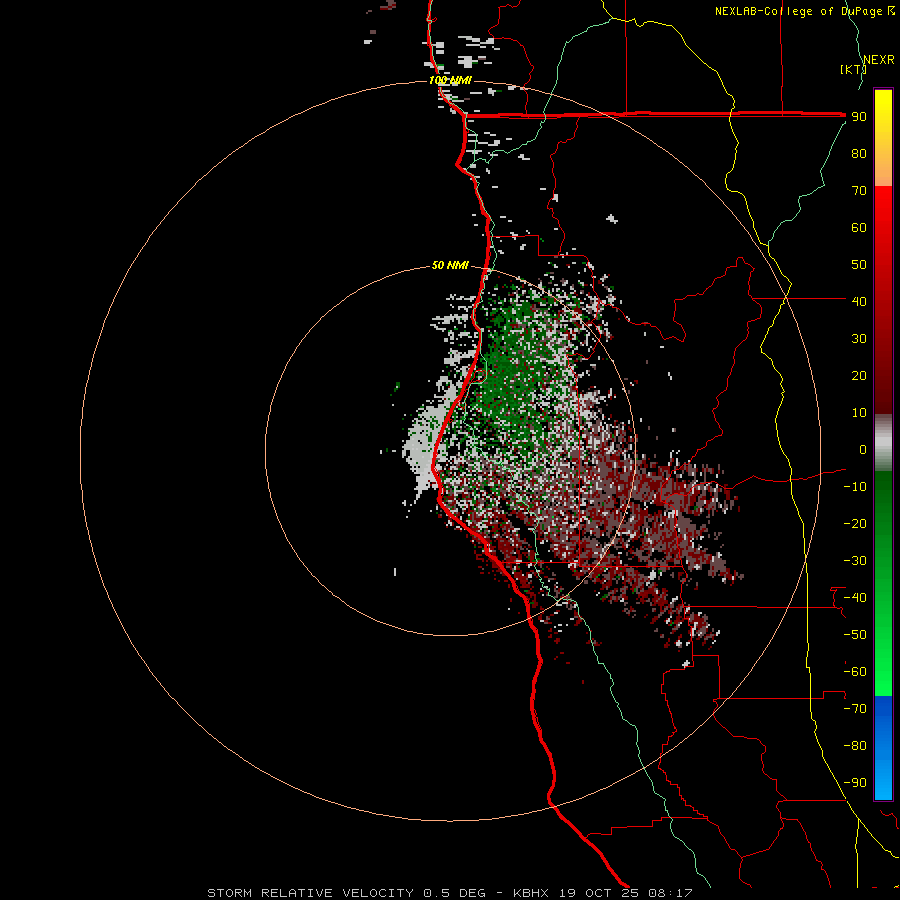Click the -30 value on the velocity scale
The image size is (900, 900).
[x=855, y=561]
